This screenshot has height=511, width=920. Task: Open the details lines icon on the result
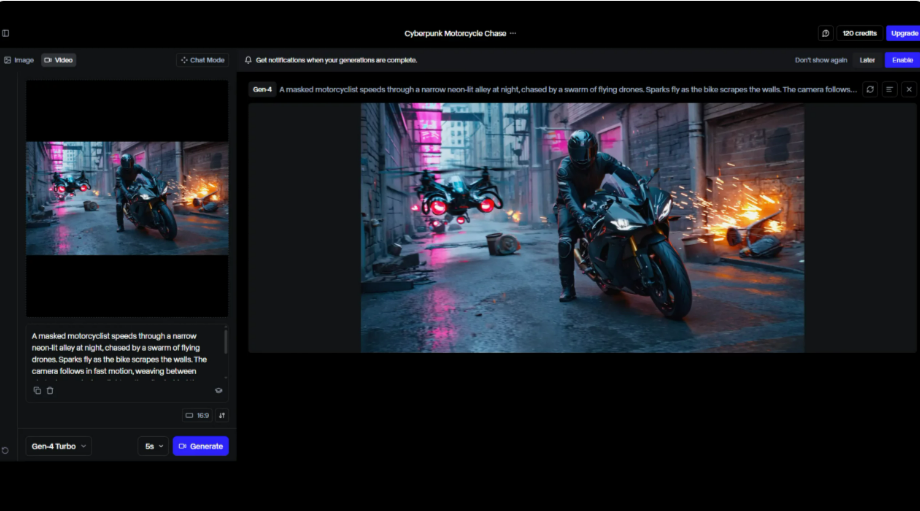pos(889,89)
